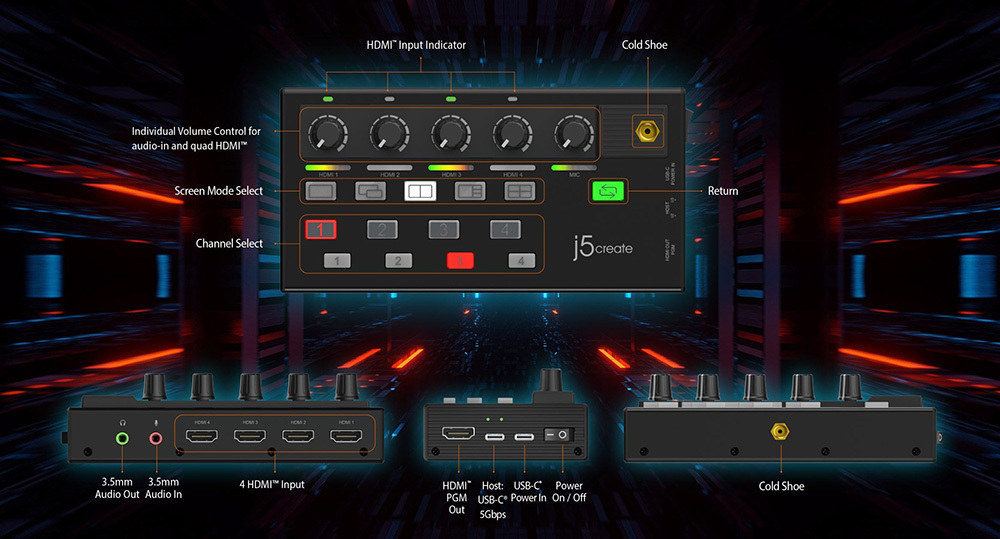The width and height of the screenshot is (1000, 539).
Task: Click the HDMI 3 volume knob
Action: 449,132
